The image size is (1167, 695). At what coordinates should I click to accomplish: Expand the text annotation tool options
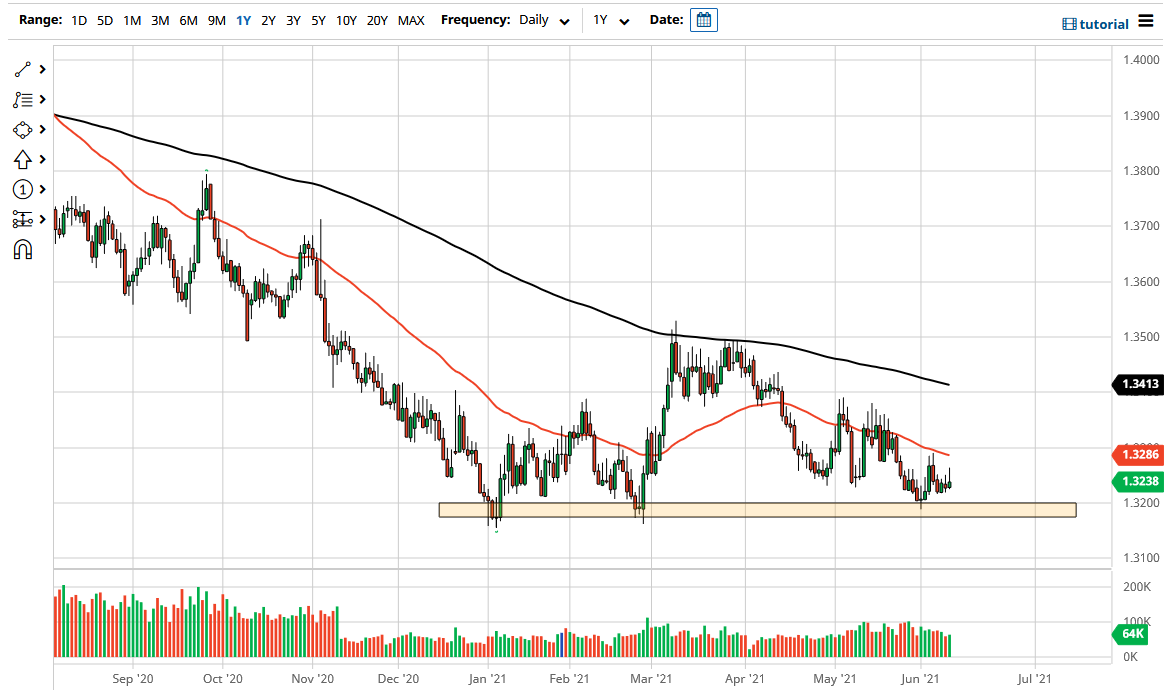click(42, 100)
